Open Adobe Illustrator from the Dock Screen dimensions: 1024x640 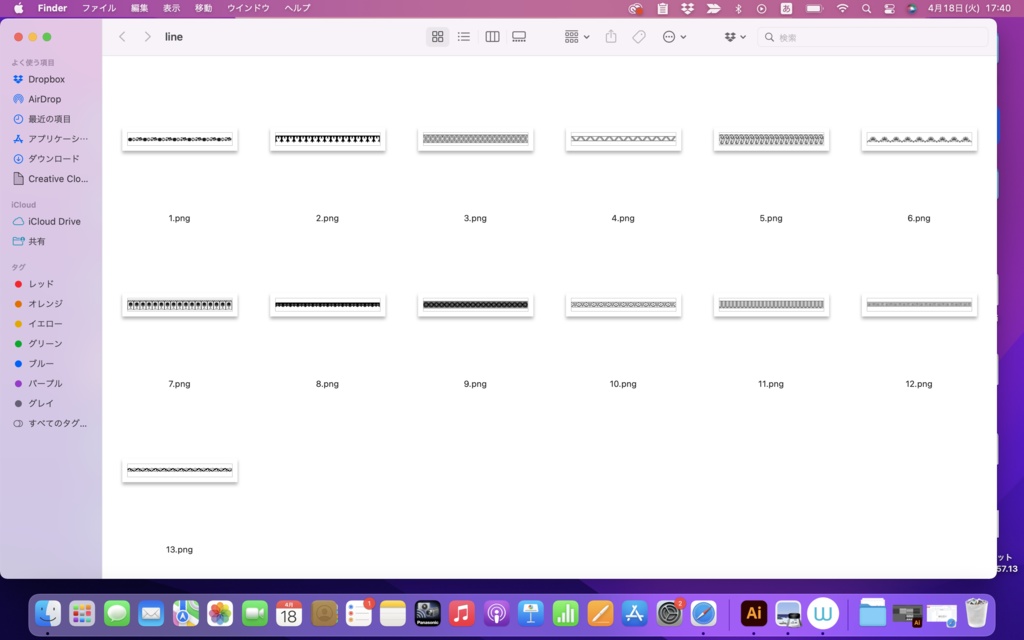(x=753, y=613)
